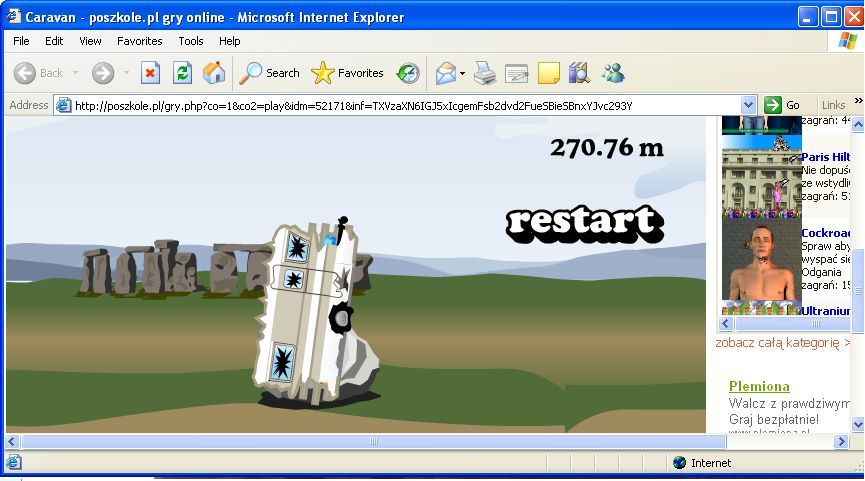Screen dimensions: 865x481
Task: Click the Research books toolbar icon
Action: point(579,73)
